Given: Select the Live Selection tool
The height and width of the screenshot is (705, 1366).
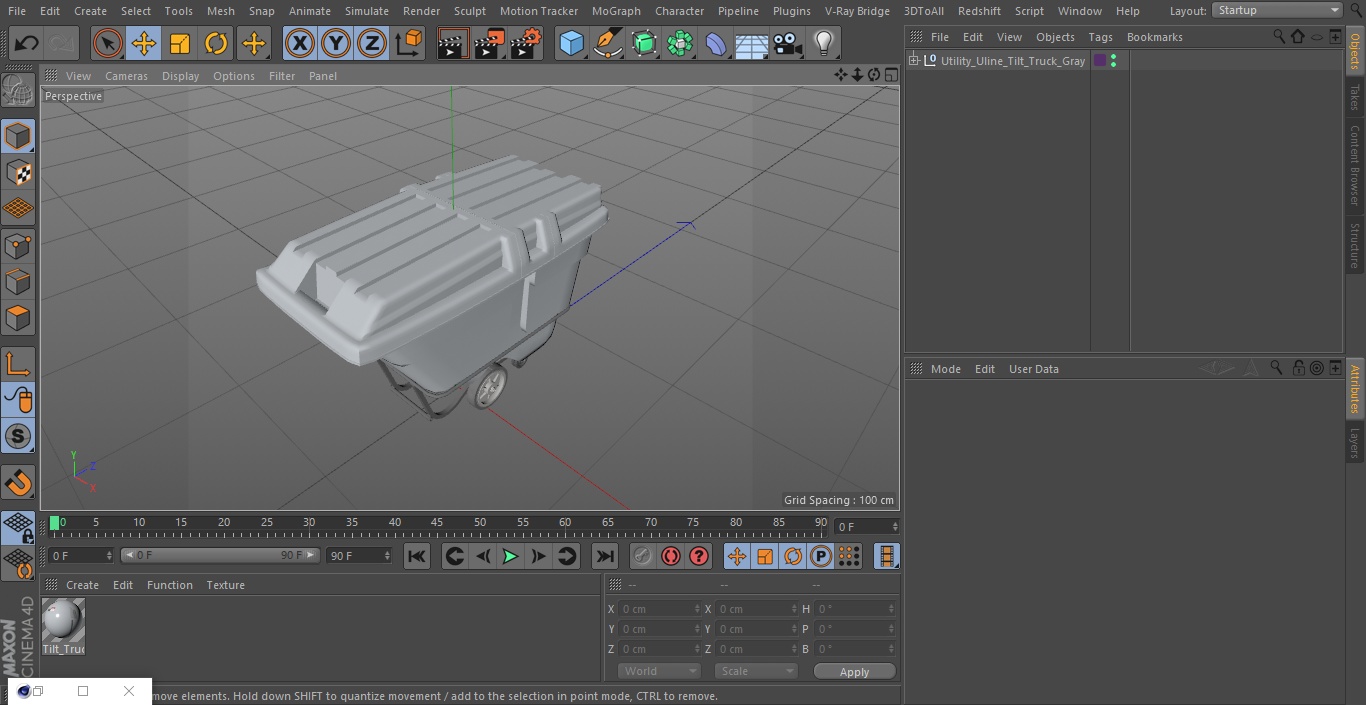Looking at the screenshot, I should point(107,43).
